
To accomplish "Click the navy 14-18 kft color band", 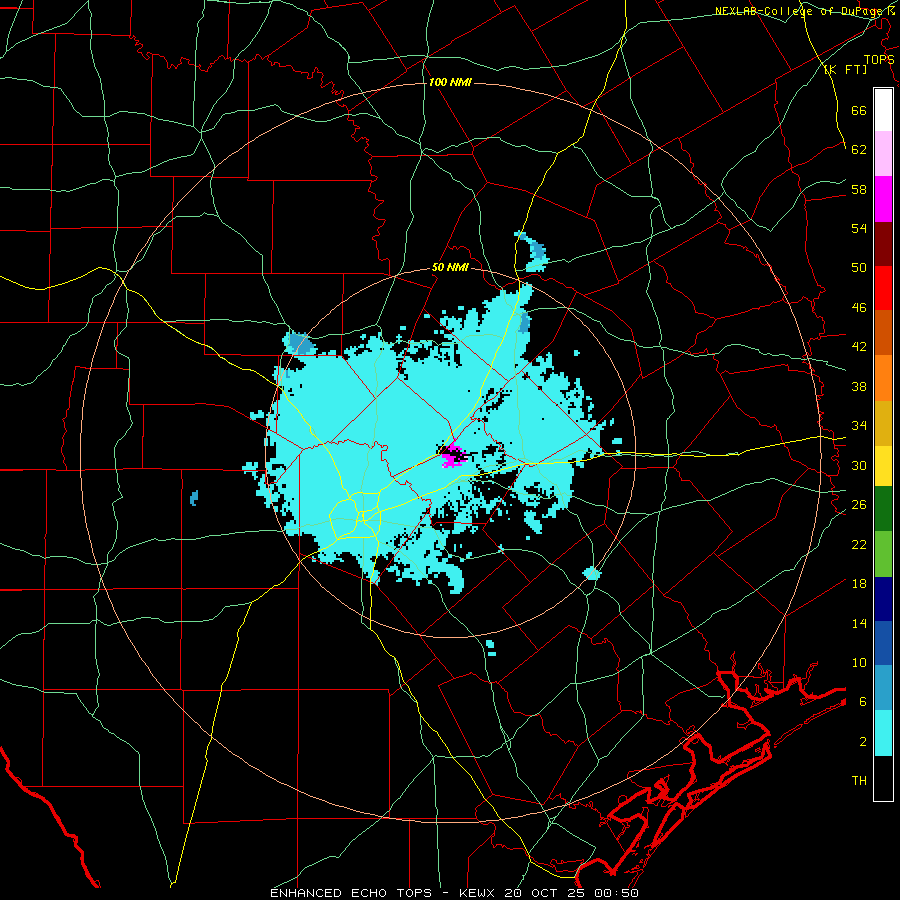I will 883,599.
